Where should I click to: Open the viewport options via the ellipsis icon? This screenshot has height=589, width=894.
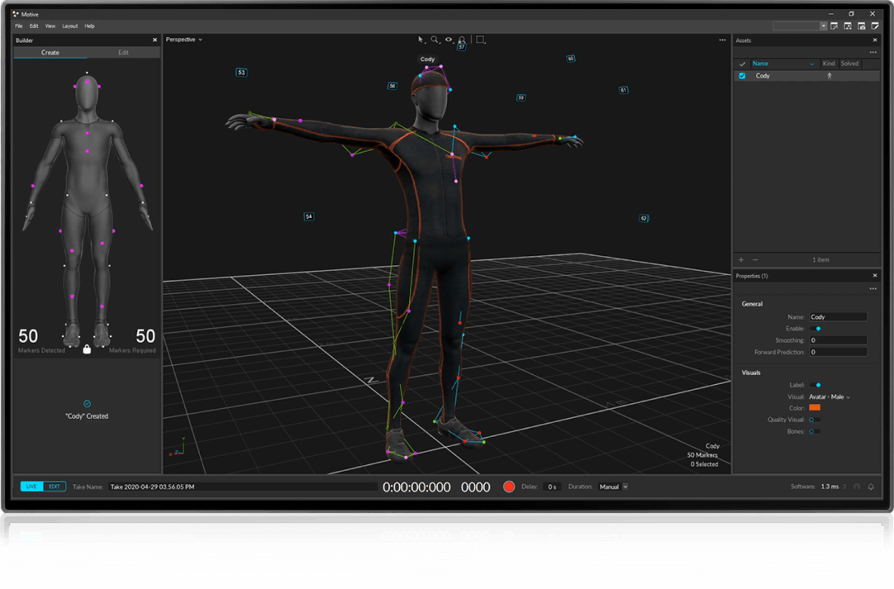click(x=722, y=40)
